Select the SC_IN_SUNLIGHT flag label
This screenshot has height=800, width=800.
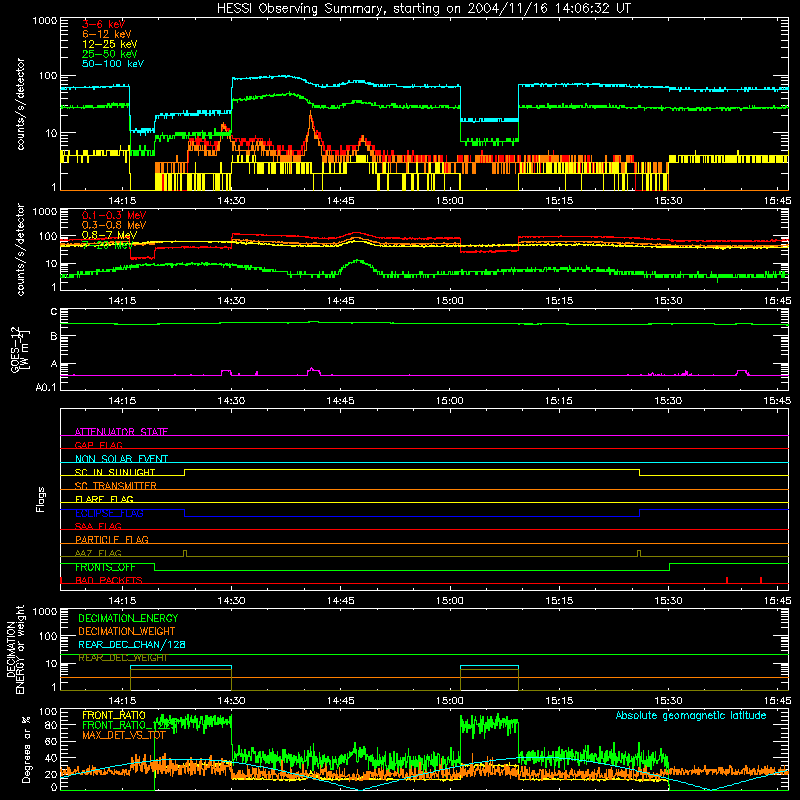115,472
